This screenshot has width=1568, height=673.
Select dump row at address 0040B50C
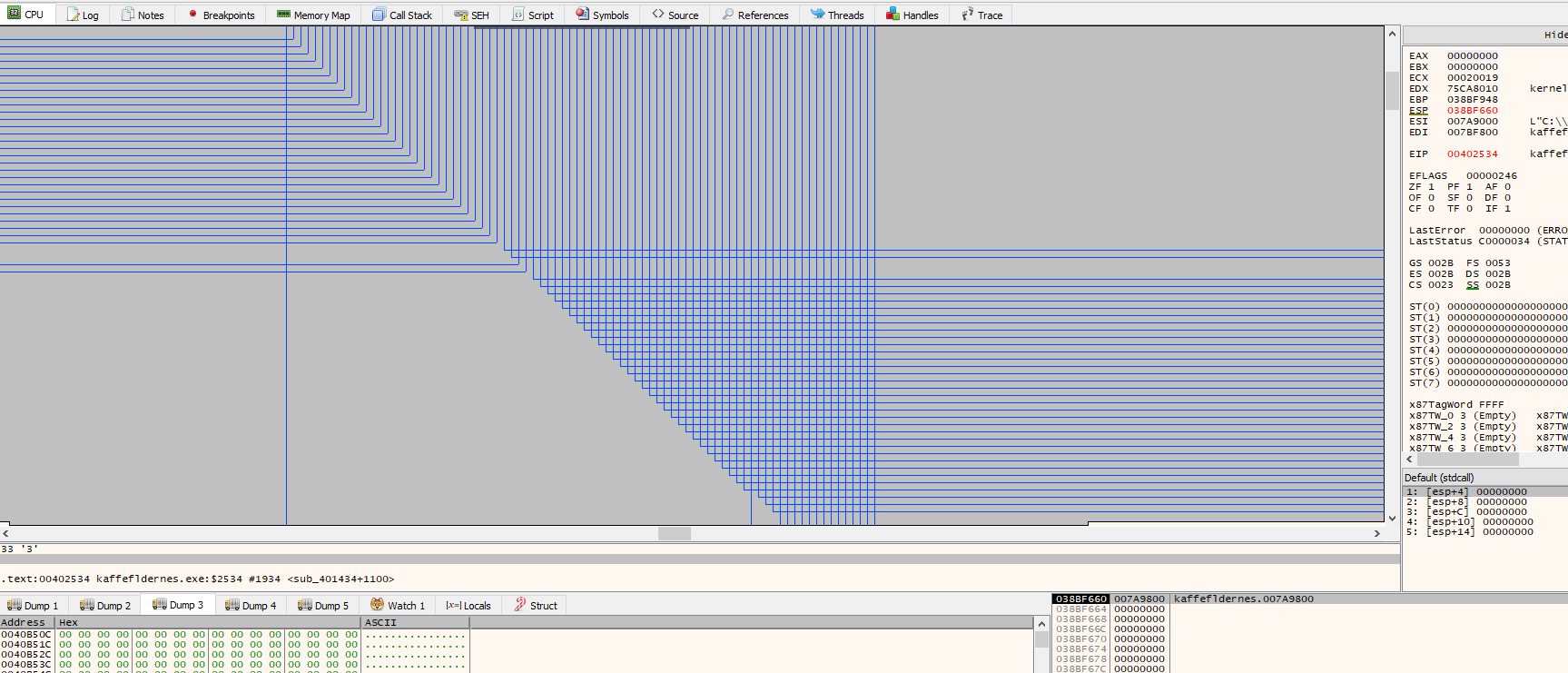(x=234, y=635)
